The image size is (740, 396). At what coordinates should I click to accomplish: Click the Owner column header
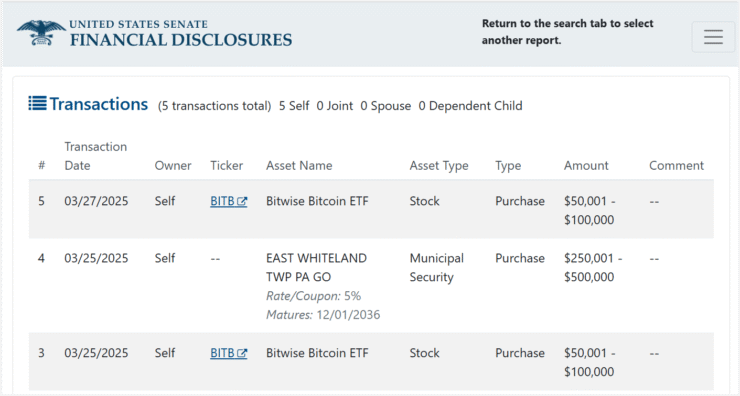(x=173, y=166)
